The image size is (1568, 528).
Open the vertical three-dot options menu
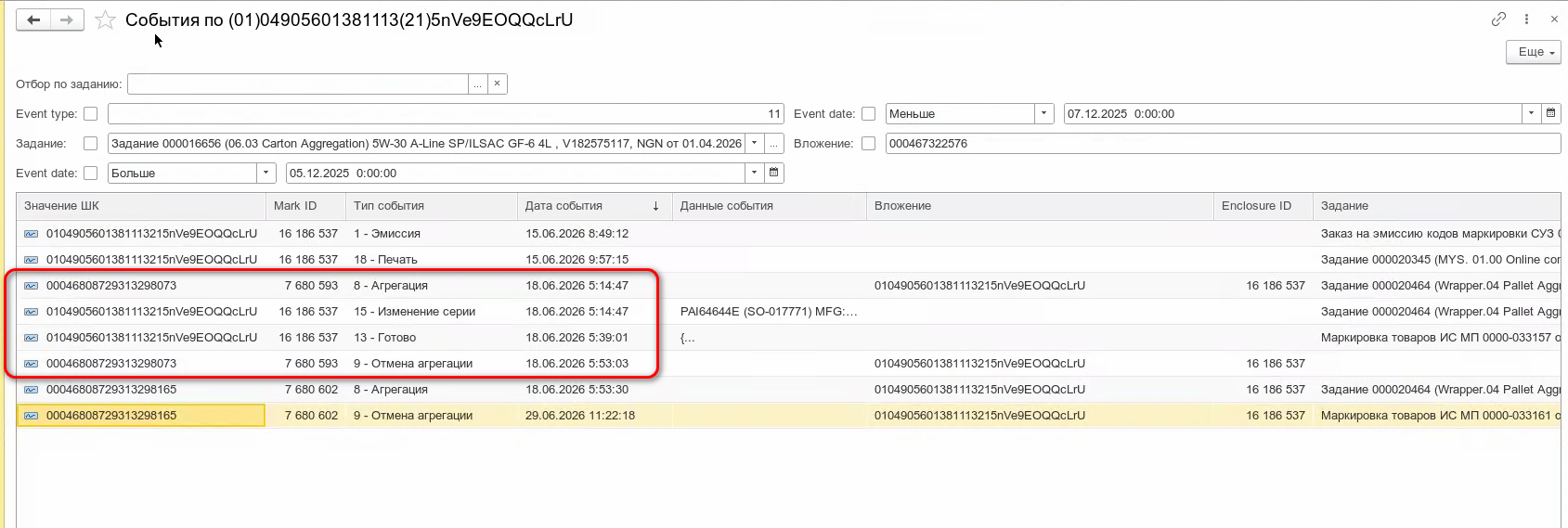[1526, 19]
